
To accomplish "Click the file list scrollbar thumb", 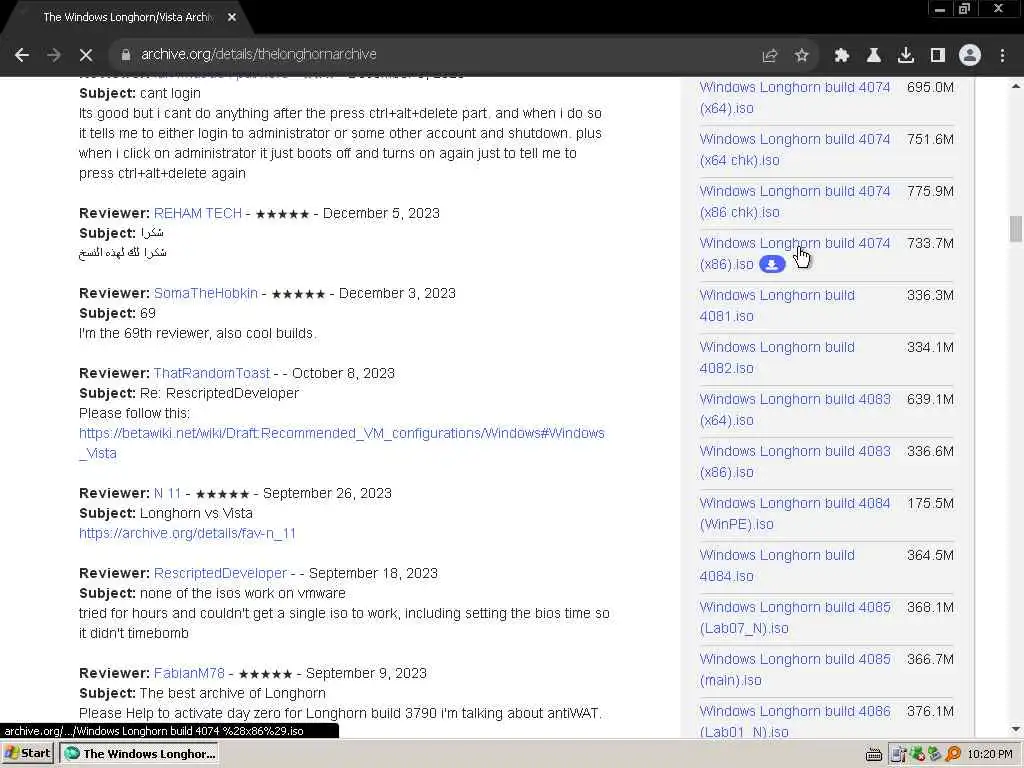I will [x=1016, y=229].
